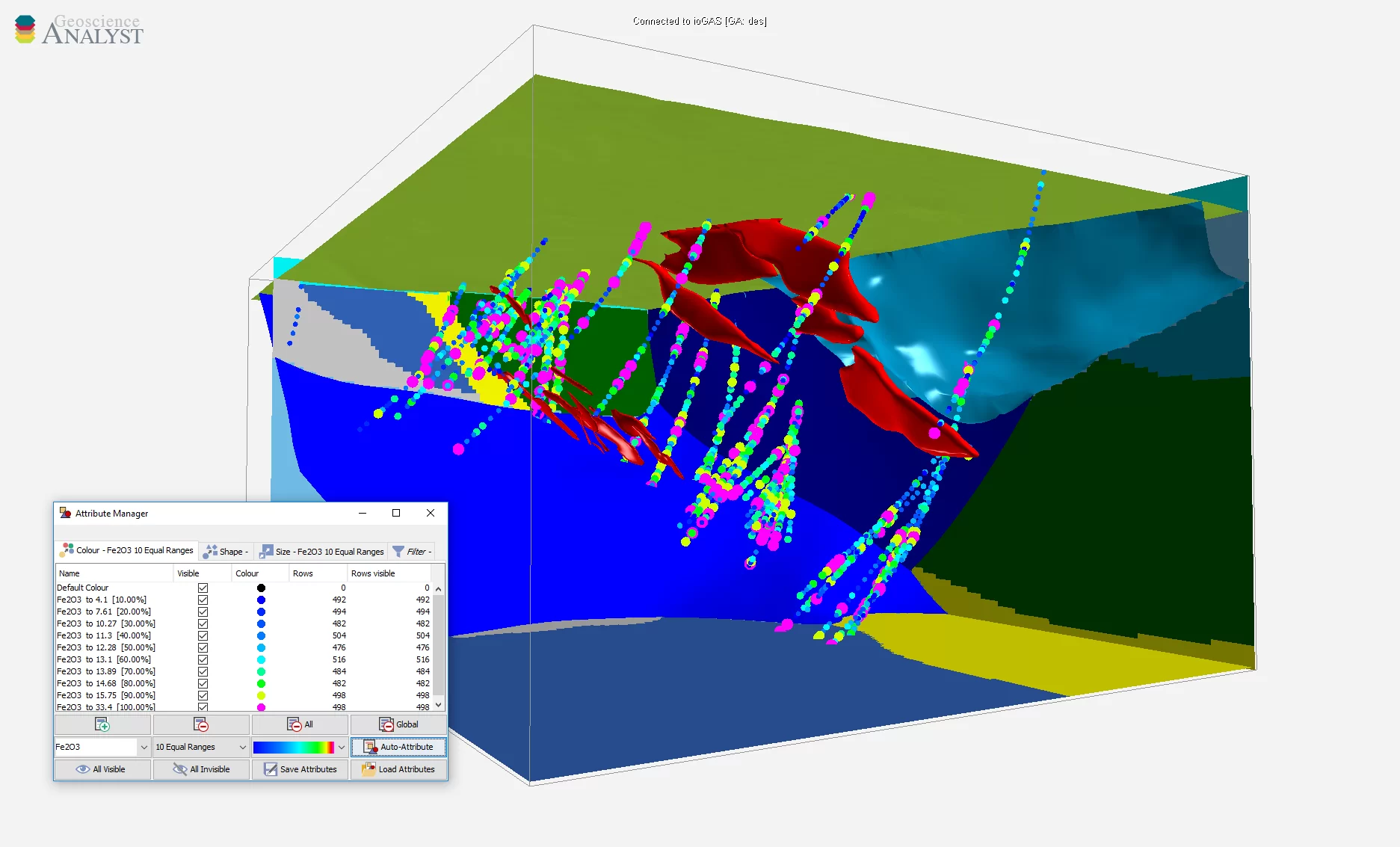Image resolution: width=1400 pixels, height=847 pixels.
Task: Click the Rows visible column header
Action: pyautogui.click(x=389, y=573)
